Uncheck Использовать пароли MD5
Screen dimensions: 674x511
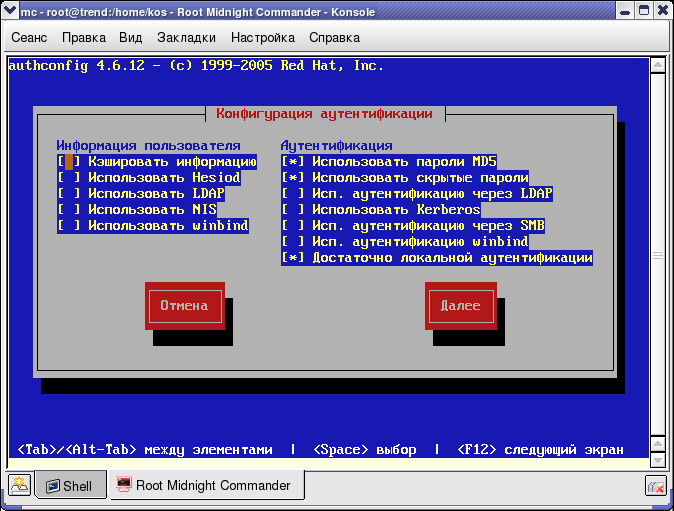(x=294, y=161)
